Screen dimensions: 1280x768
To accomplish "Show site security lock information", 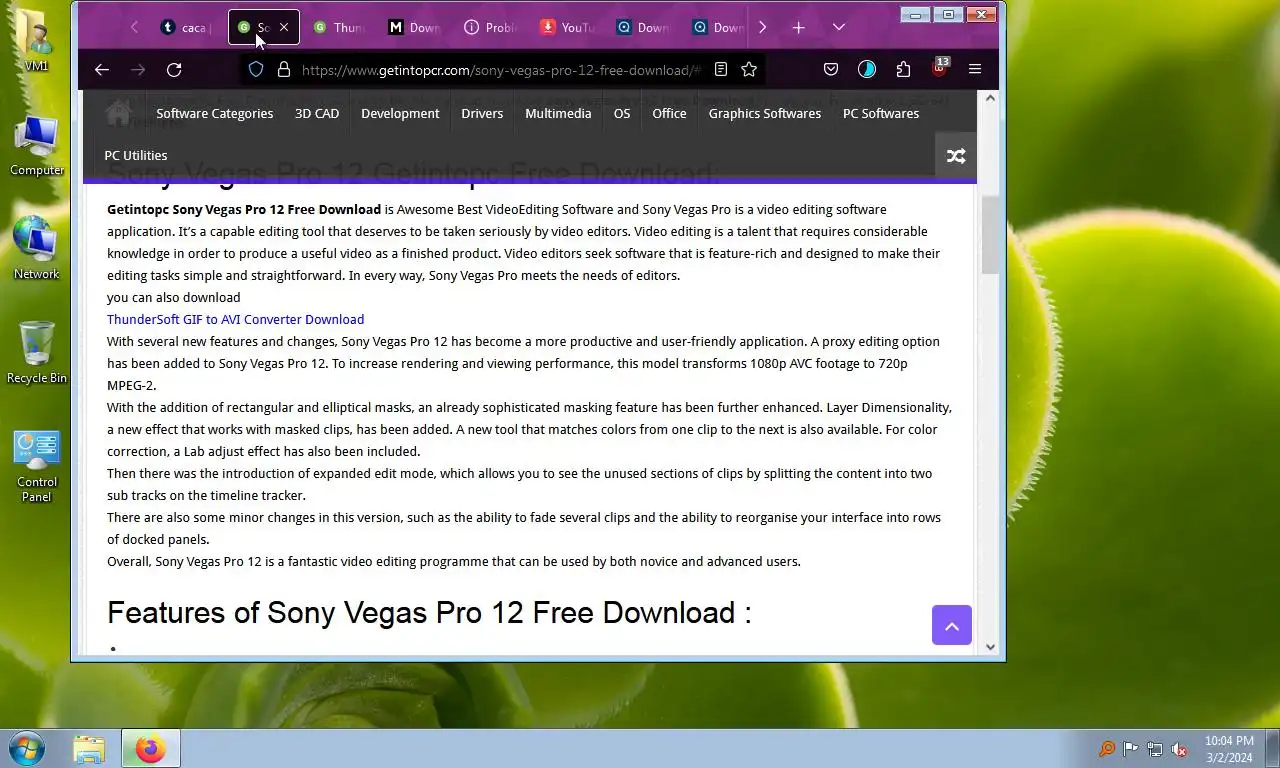I will pyautogui.click(x=284, y=69).
